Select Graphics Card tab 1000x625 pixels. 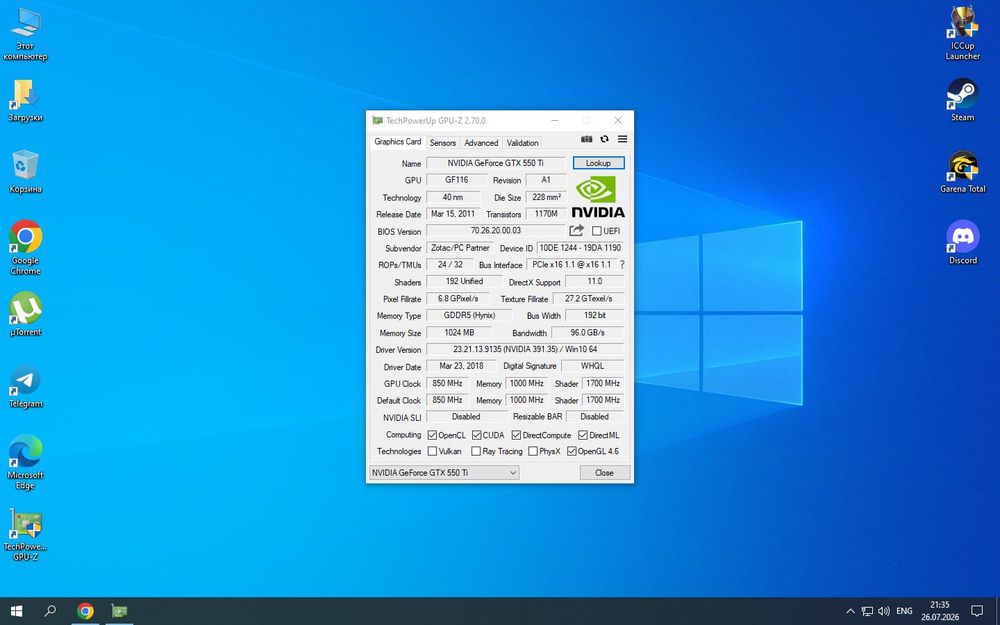pos(397,142)
